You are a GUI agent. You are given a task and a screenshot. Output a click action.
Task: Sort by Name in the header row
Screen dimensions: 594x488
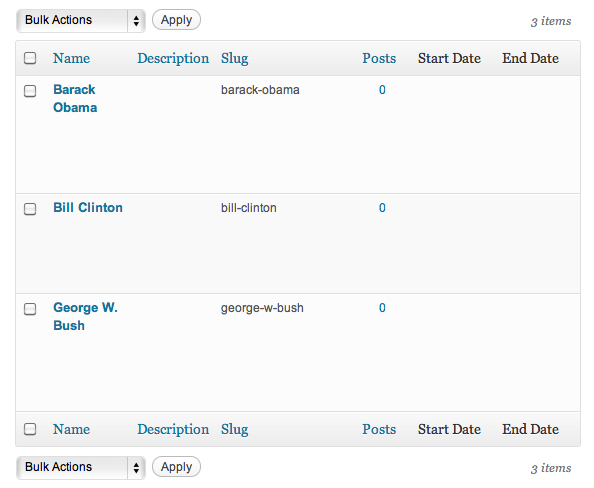pos(72,58)
